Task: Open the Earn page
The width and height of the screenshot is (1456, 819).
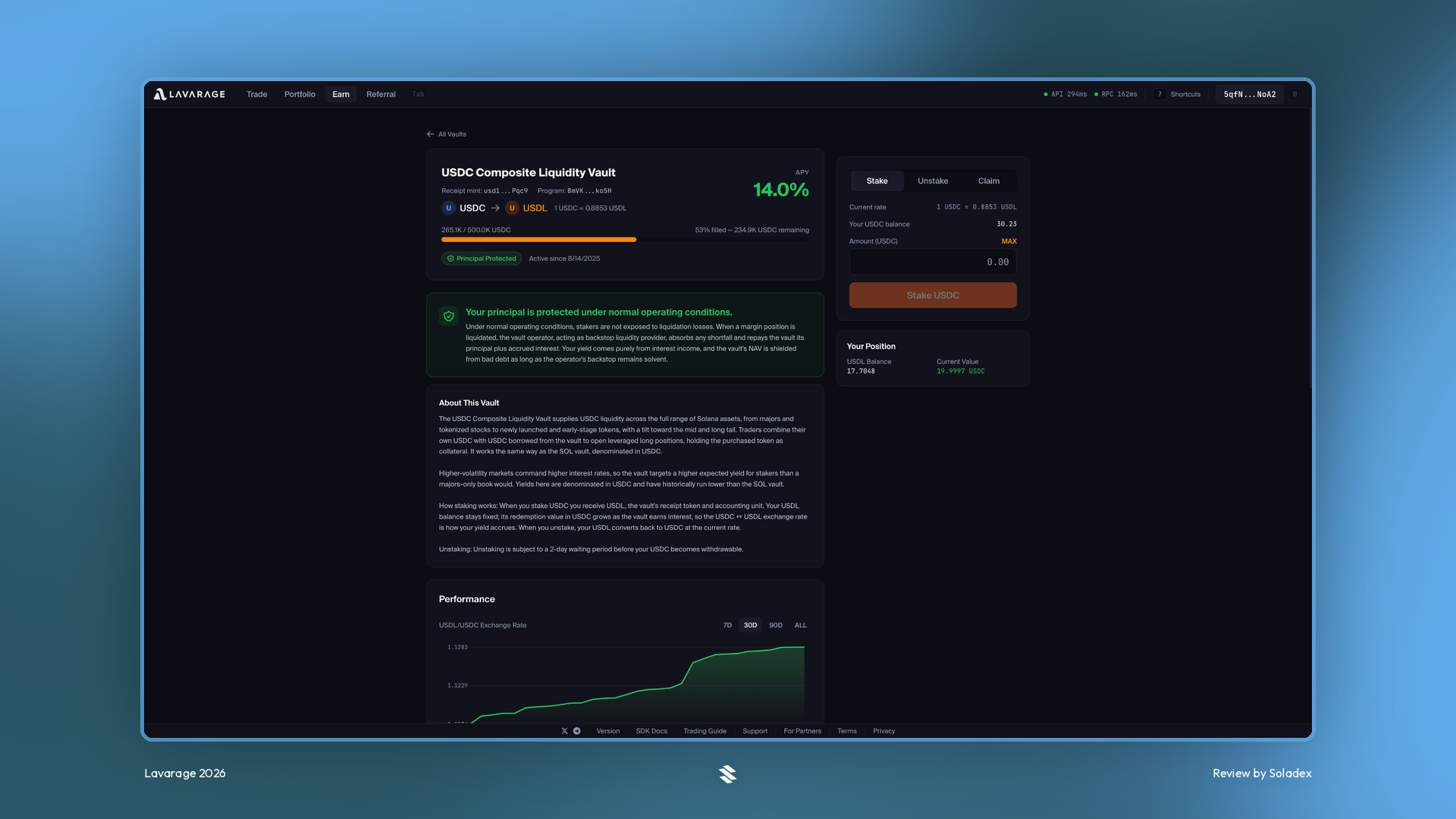Action: [340, 94]
